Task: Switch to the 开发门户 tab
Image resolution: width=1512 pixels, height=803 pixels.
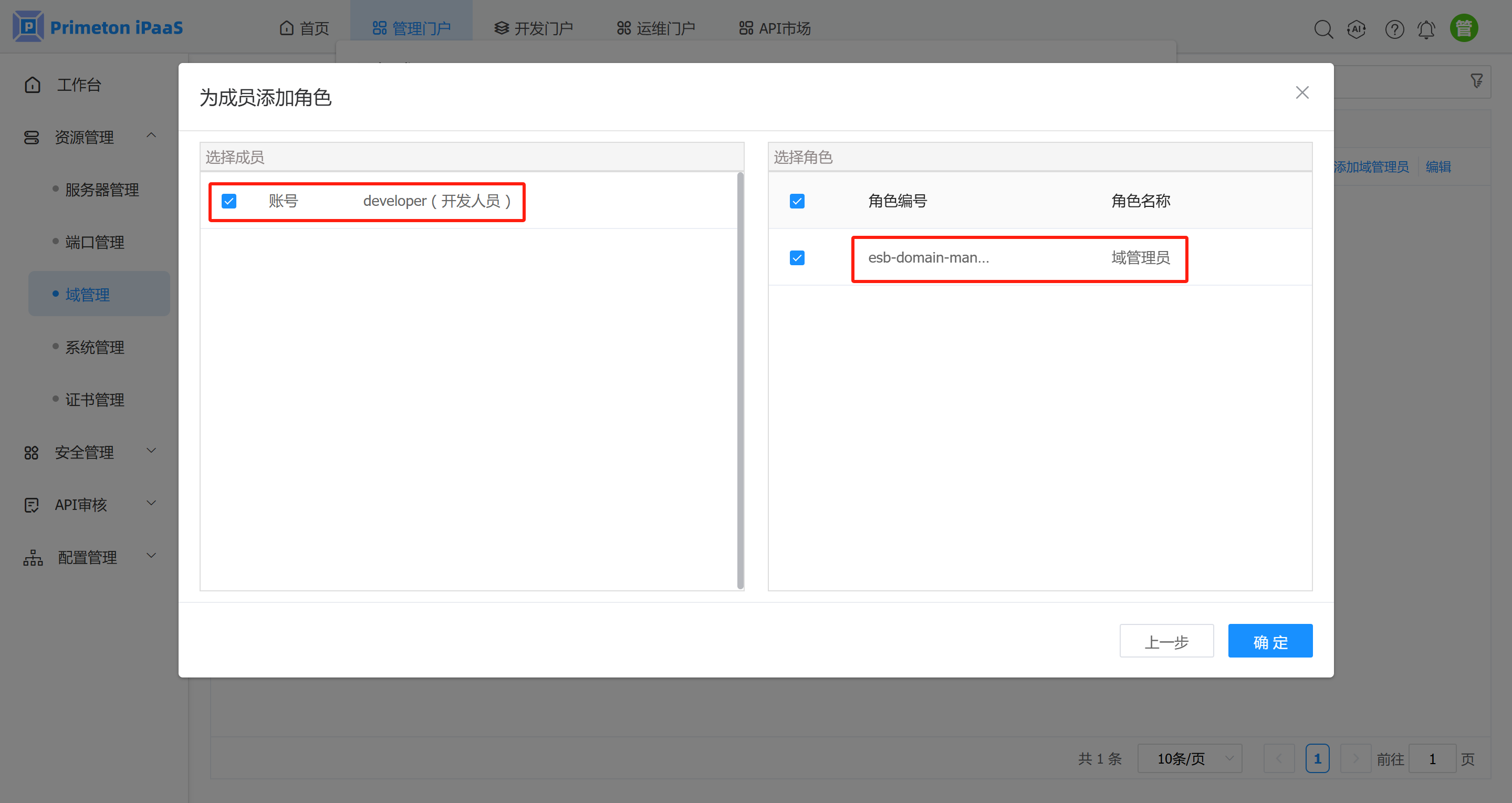Action: pos(533,28)
